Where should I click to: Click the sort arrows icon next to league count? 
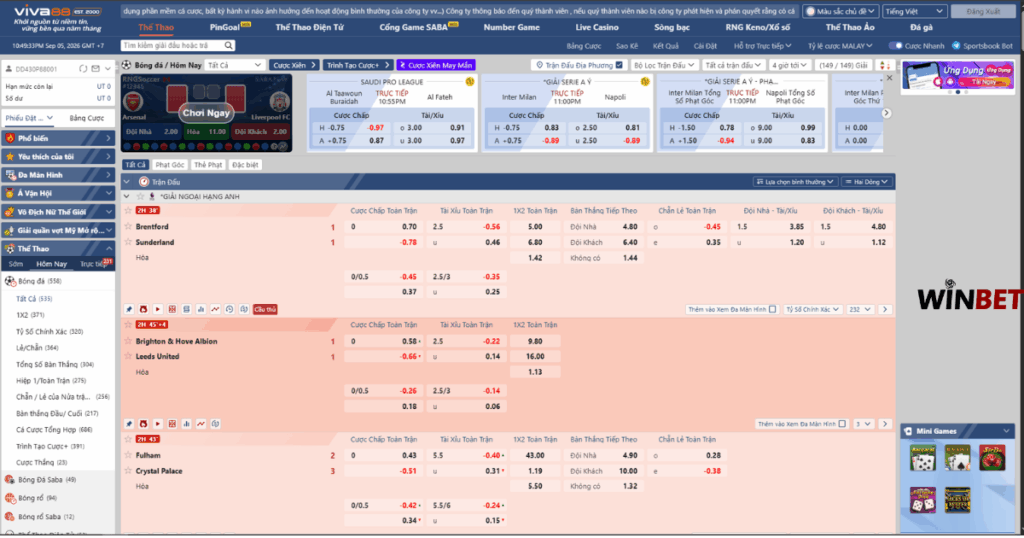click(884, 65)
